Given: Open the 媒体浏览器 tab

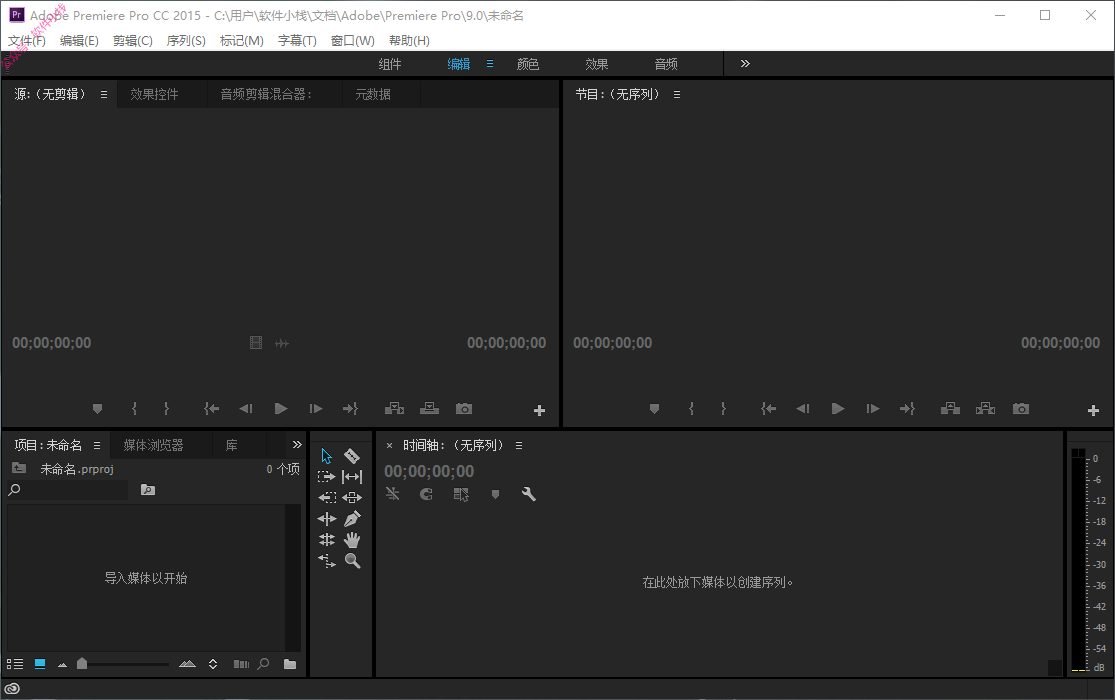Looking at the screenshot, I should click(x=154, y=445).
